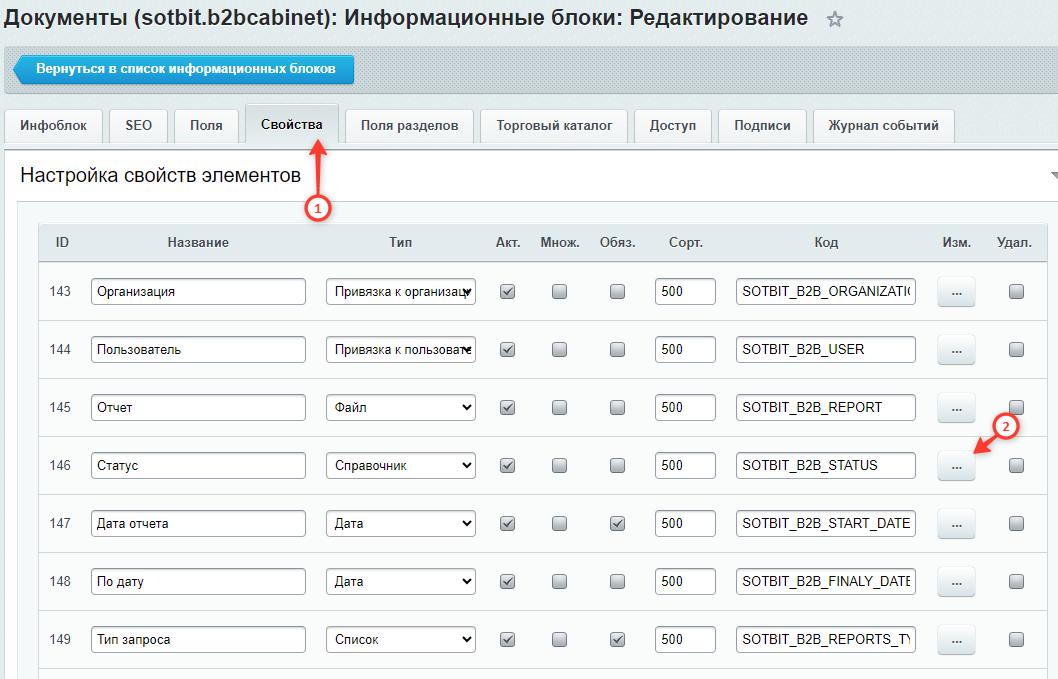Screen dimensions: 1058x679
Task: Mark Организация property as required
Action: [x=617, y=292]
